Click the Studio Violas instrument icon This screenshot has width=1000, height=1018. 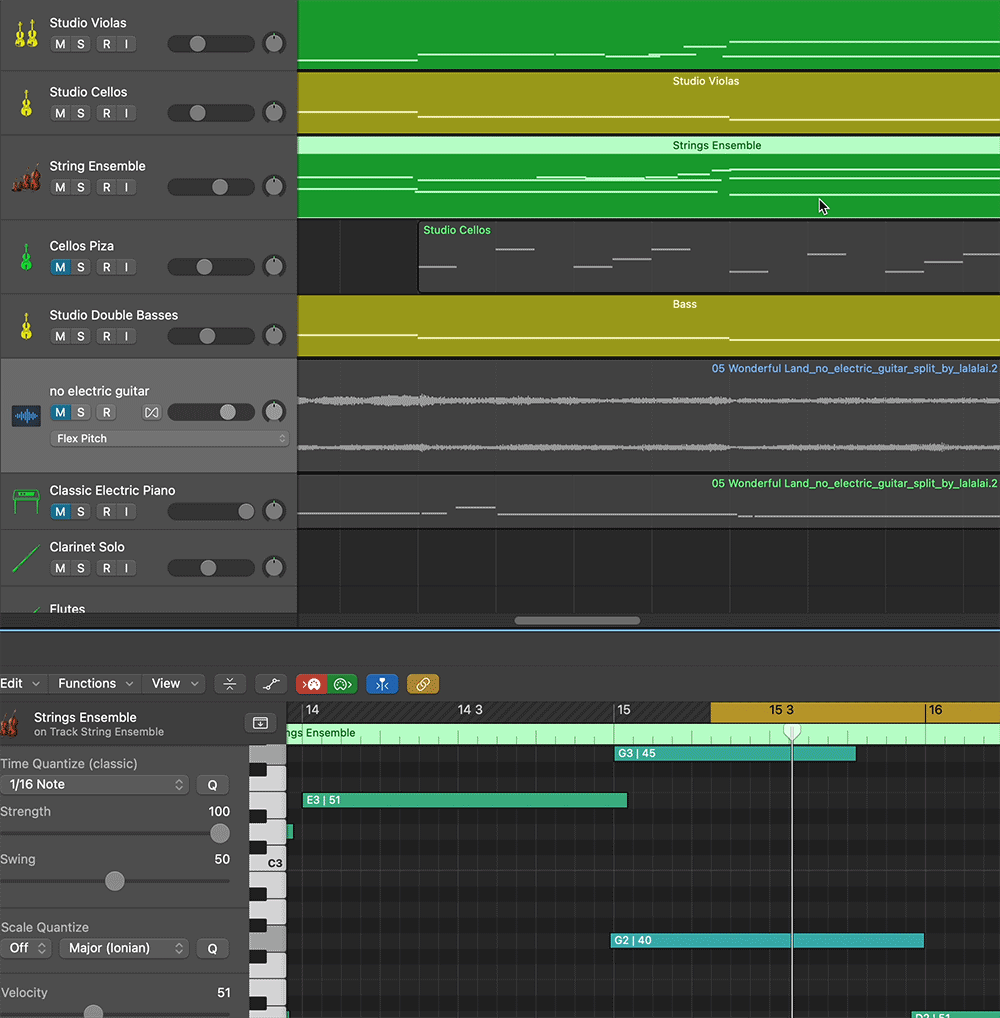coord(26,33)
